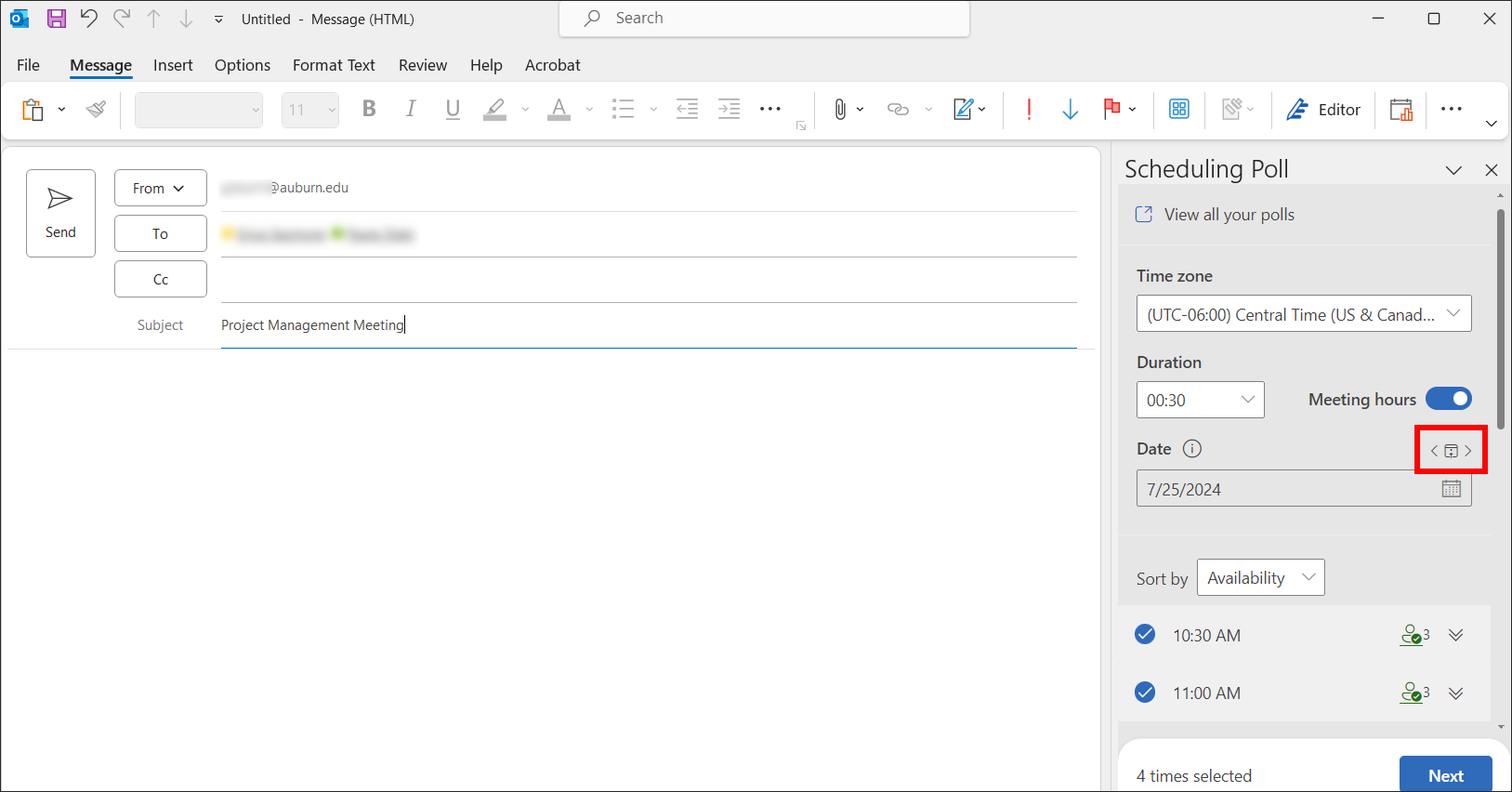Open the Editor tool
1512x792 pixels.
[1323, 110]
